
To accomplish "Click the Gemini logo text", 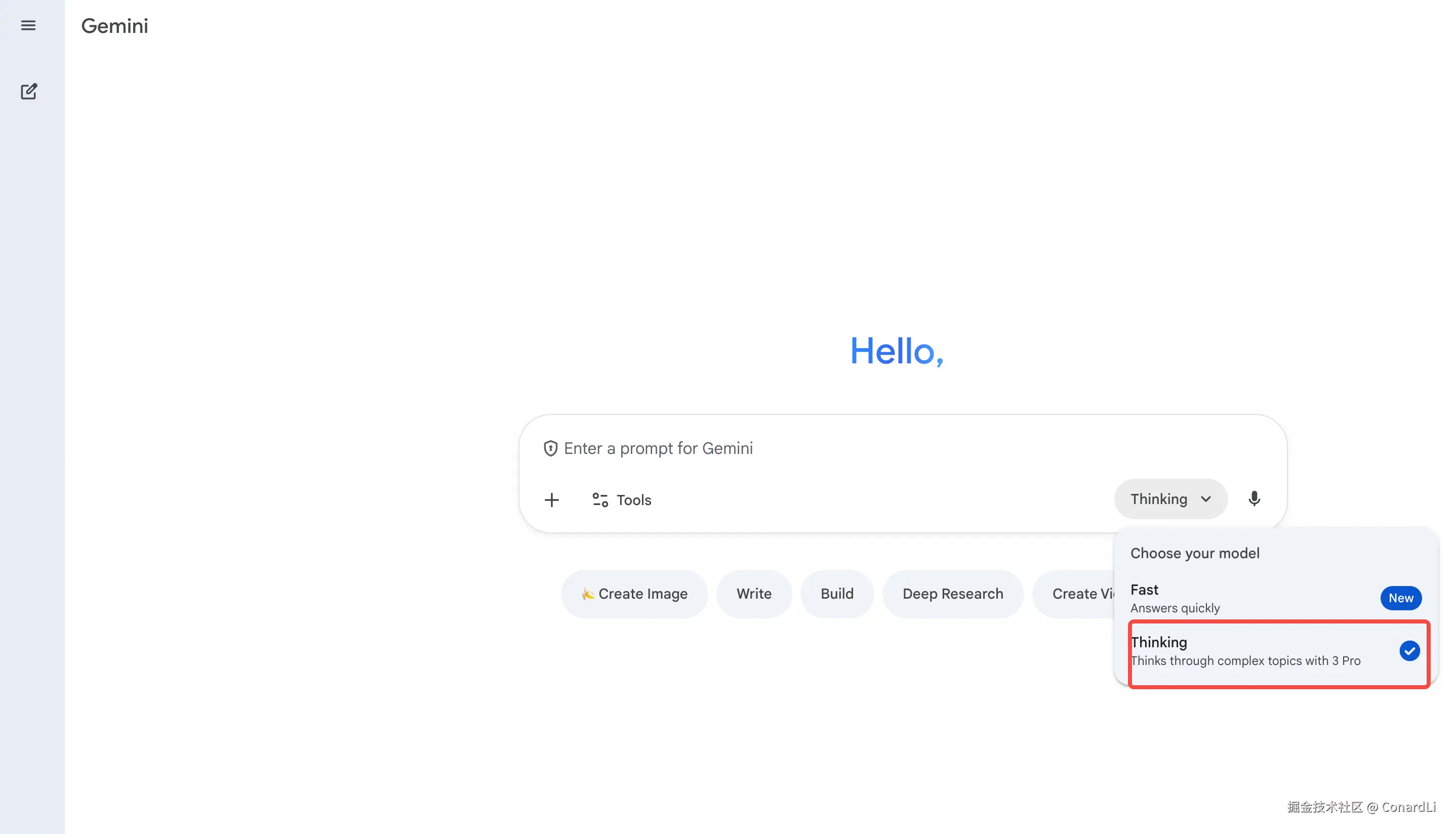I will pos(114,26).
